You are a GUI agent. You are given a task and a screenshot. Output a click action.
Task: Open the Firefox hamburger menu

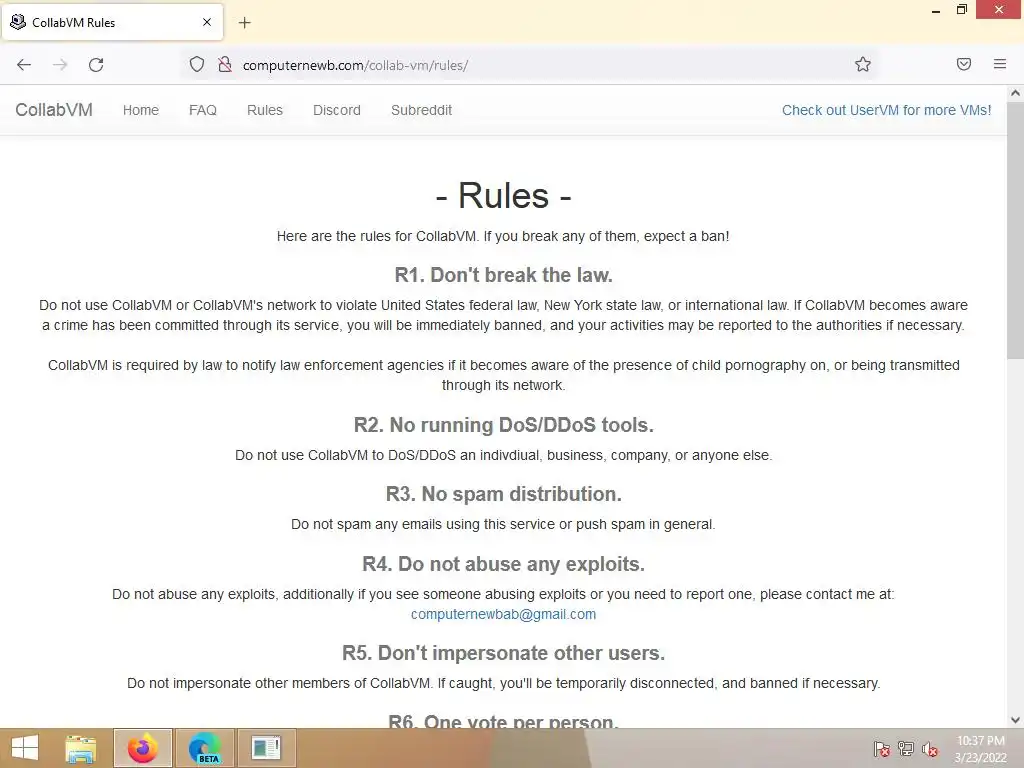[999, 64]
